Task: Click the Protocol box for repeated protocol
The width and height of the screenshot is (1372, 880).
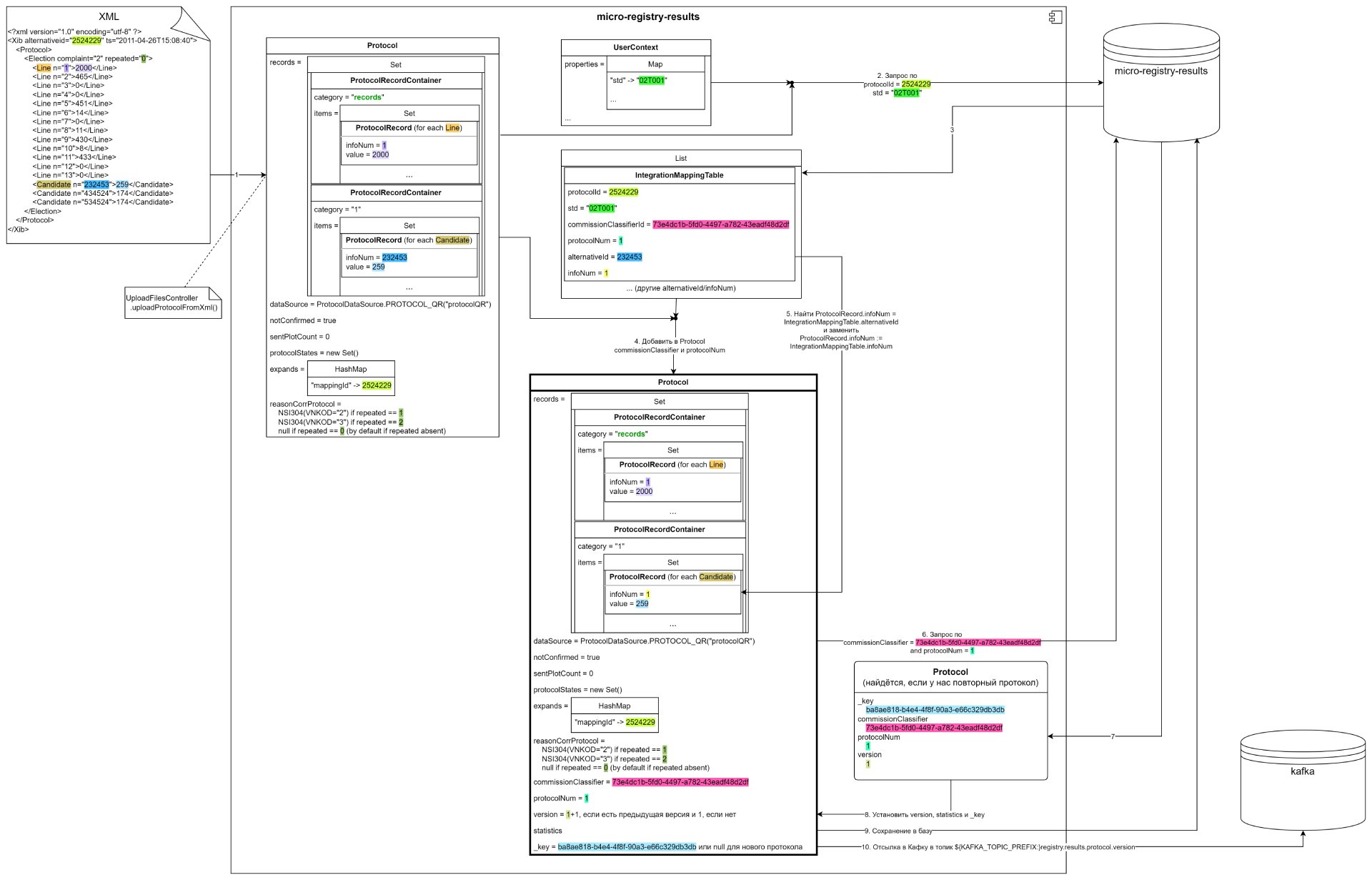Action: coord(950,720)
